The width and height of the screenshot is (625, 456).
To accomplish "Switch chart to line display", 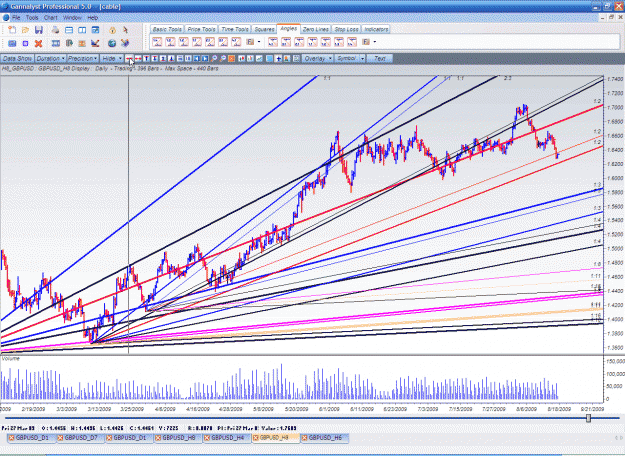I will [x=259, y=59].
